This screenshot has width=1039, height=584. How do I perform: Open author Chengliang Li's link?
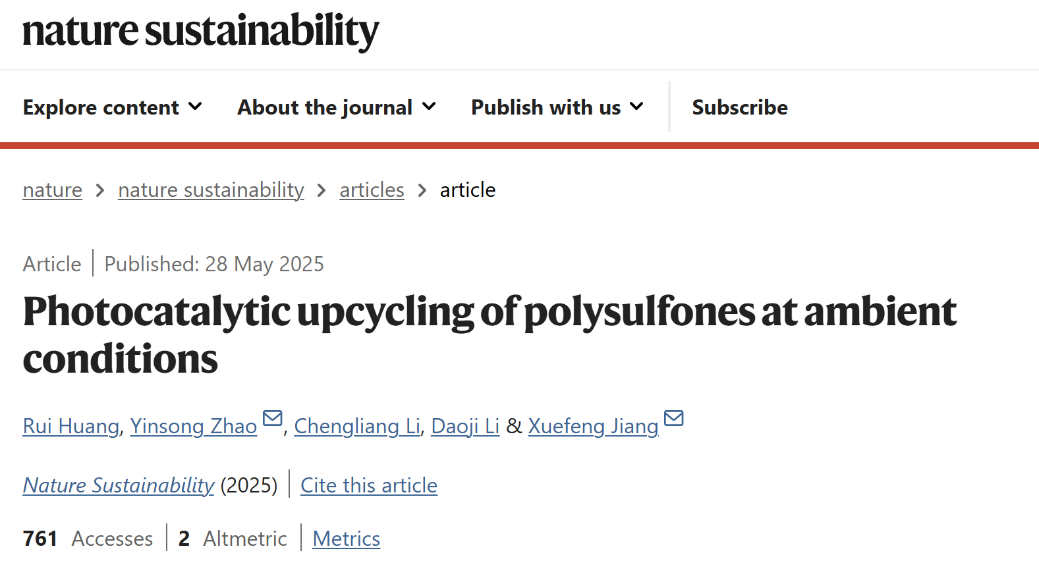(x=357, y=426)
